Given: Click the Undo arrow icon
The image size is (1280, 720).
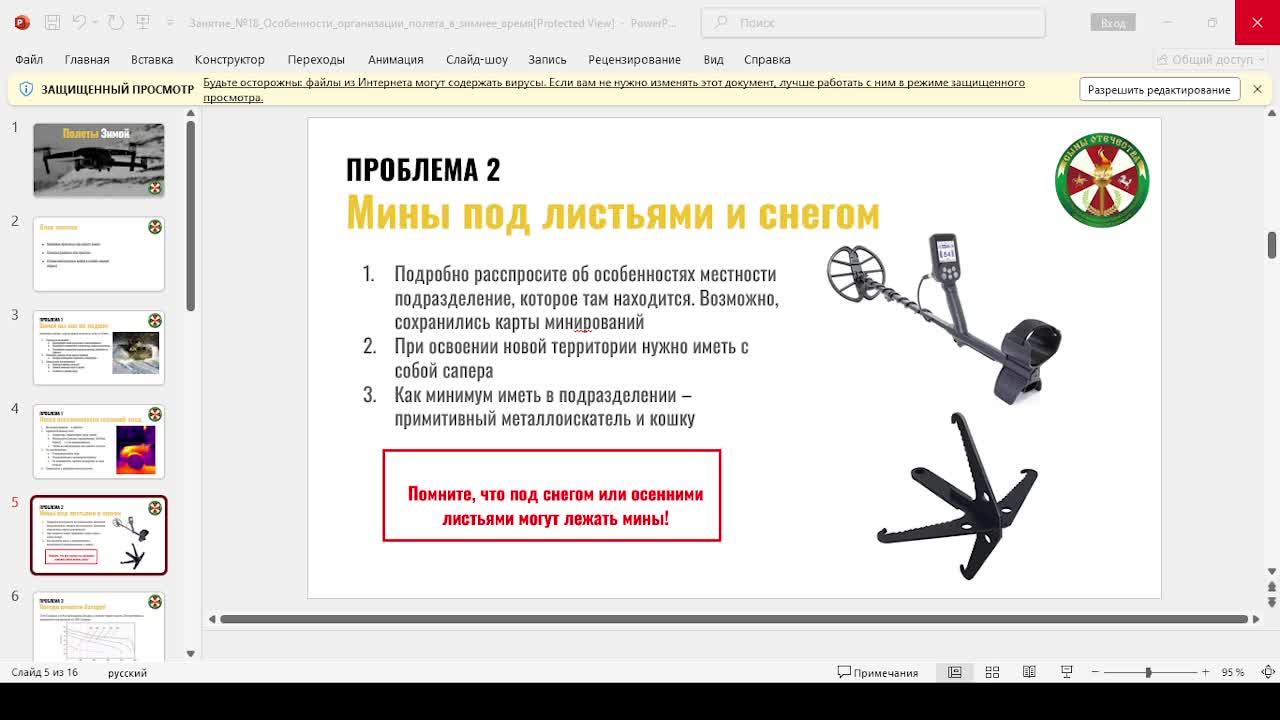Looking at the screenshot, I should (x=79, y=22).
